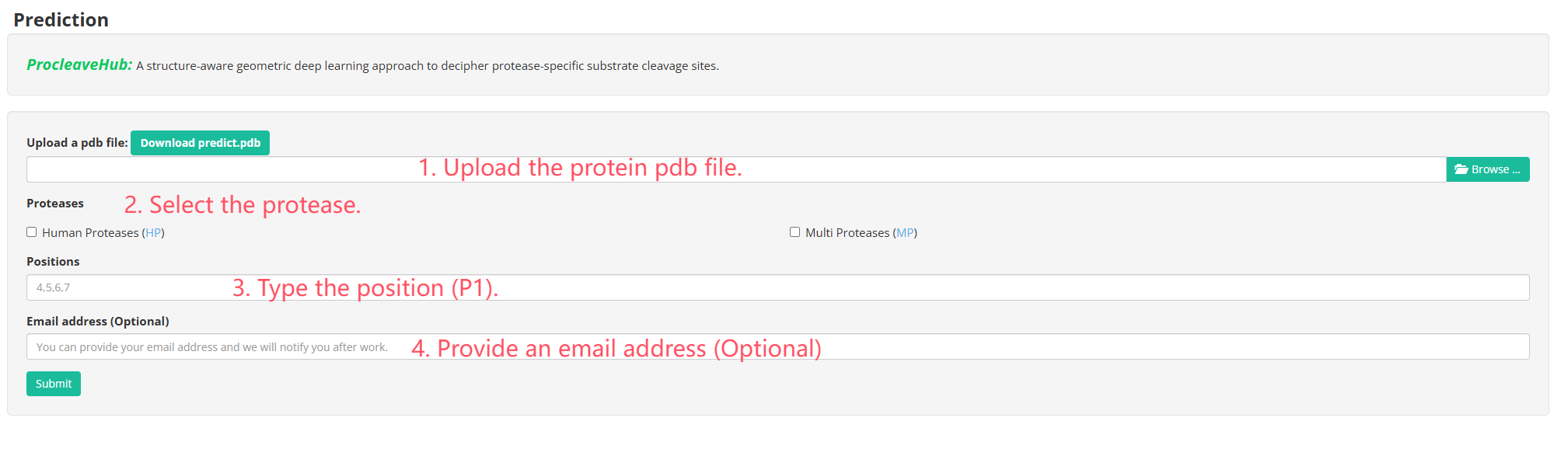Click the ProcleaveHub title text
1568x456 pixels.
click(x=79, y=64)
